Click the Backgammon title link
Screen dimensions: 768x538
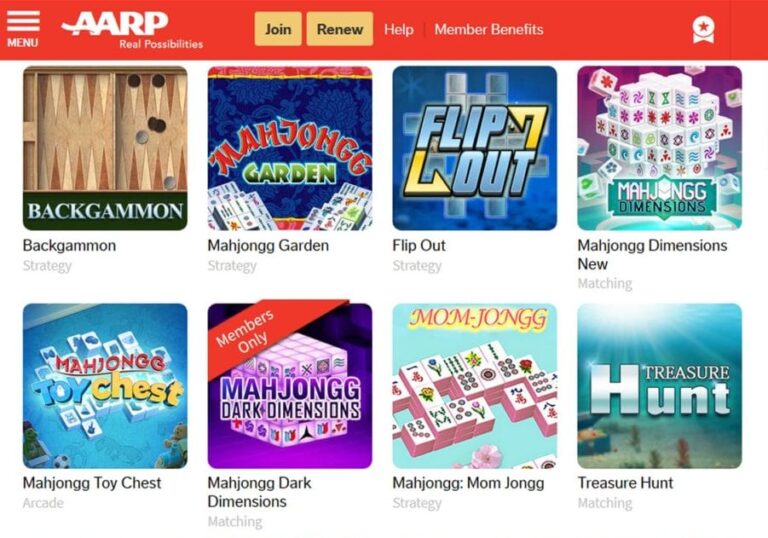69,245
